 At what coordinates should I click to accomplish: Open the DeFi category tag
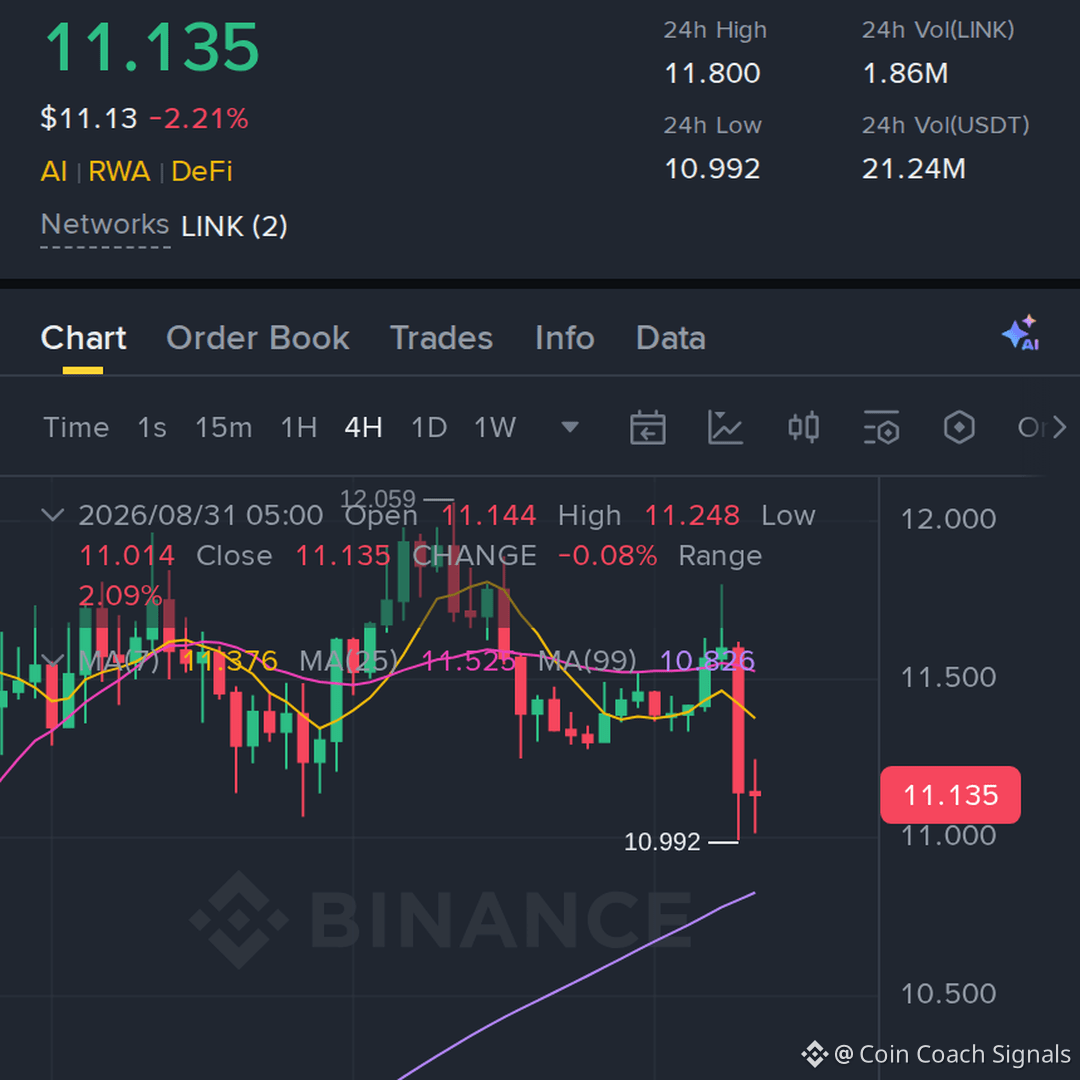pyautogui.click(x=202, y=171)
